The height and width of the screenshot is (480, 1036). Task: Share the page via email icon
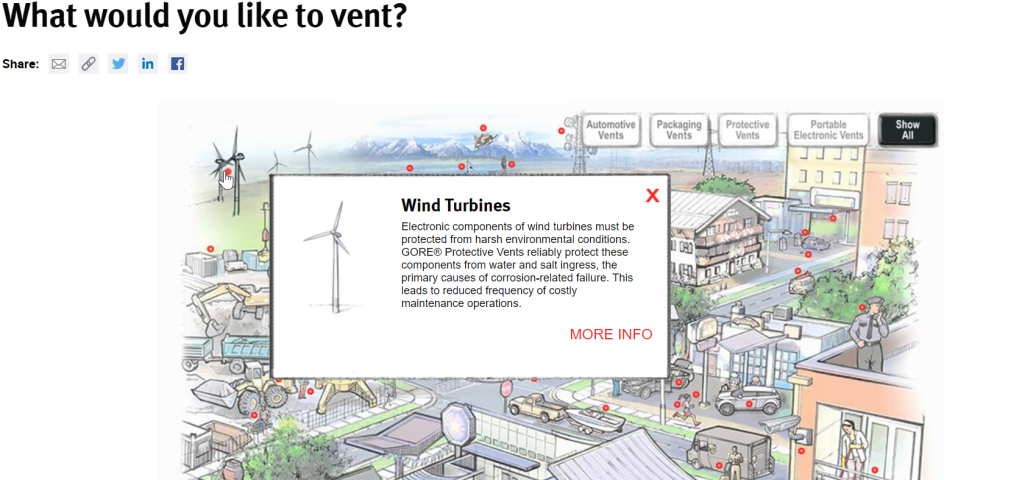pos(59,64)
